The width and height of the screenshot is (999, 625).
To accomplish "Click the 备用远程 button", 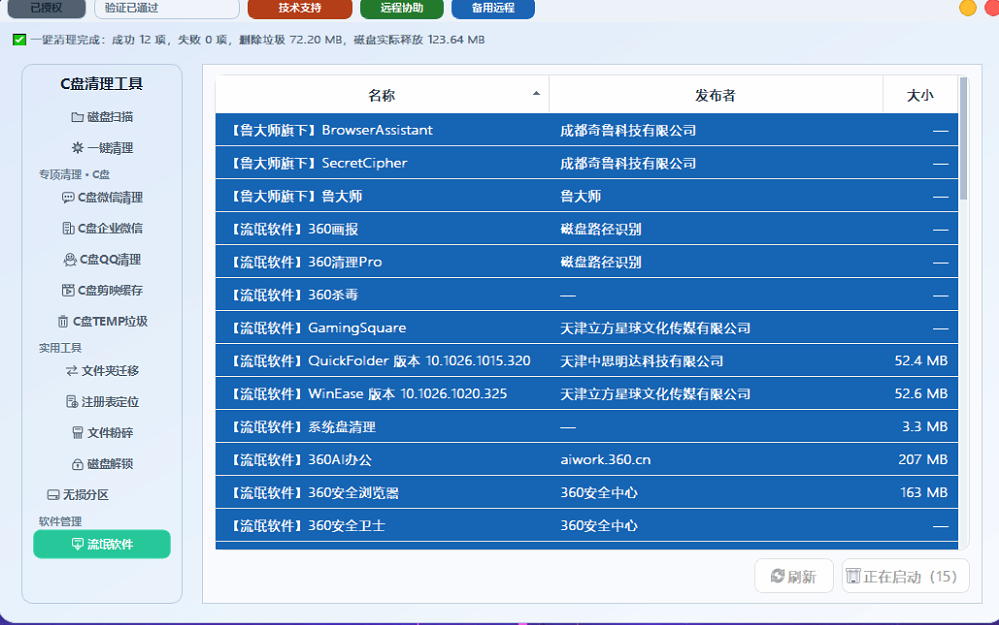I will coord(493,8).
